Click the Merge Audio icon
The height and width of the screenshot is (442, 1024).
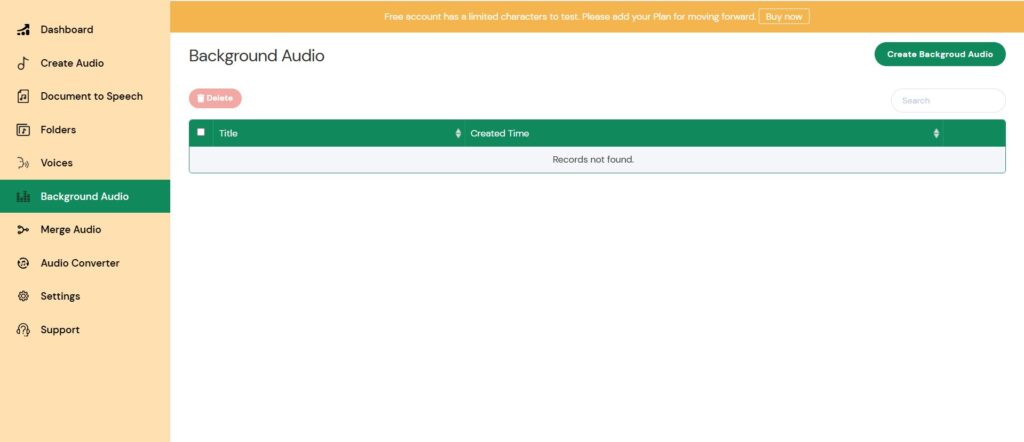pos(23,230)
